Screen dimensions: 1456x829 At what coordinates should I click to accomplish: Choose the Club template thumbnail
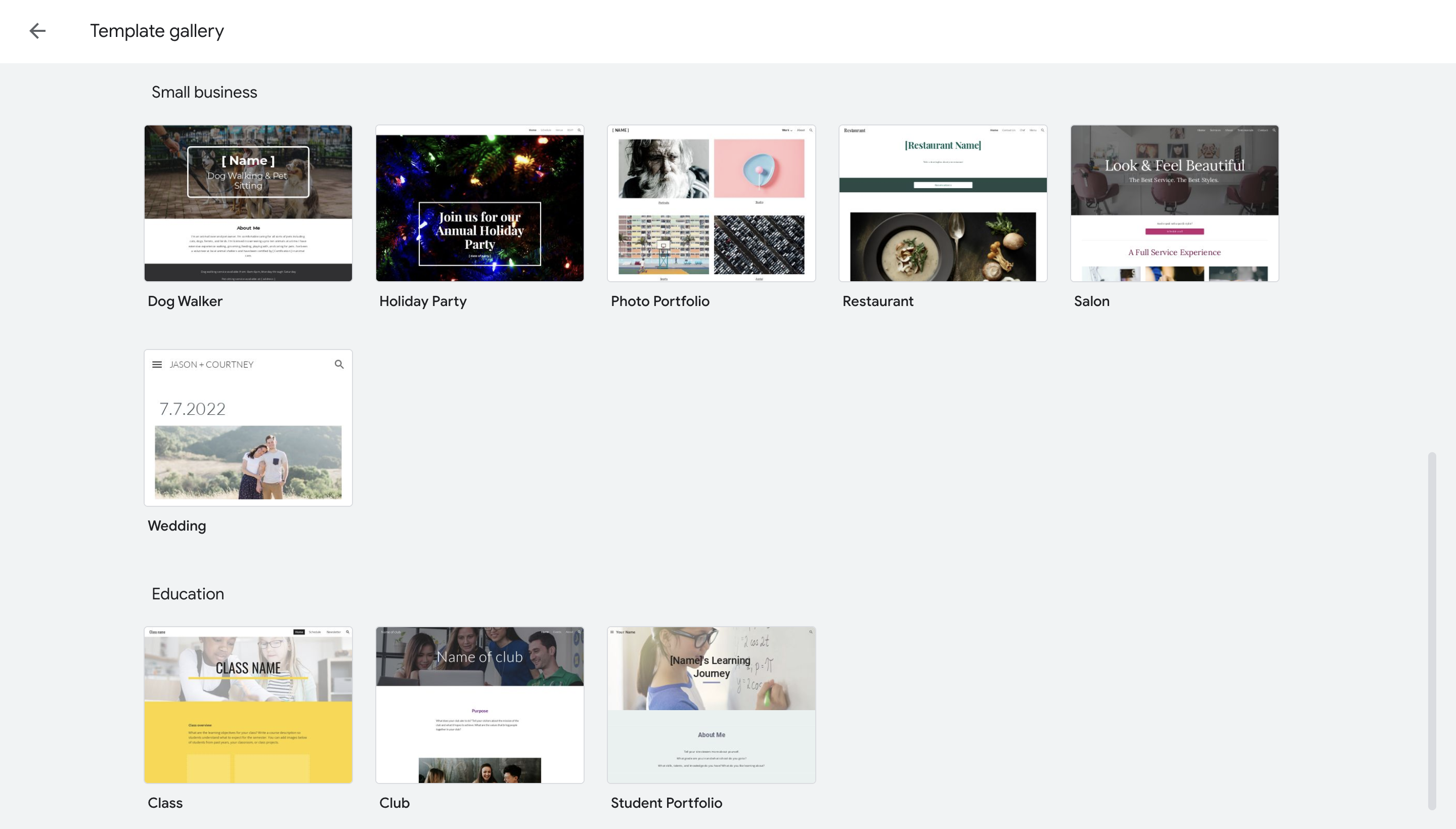pyautogui.click(x=479, y=705)
